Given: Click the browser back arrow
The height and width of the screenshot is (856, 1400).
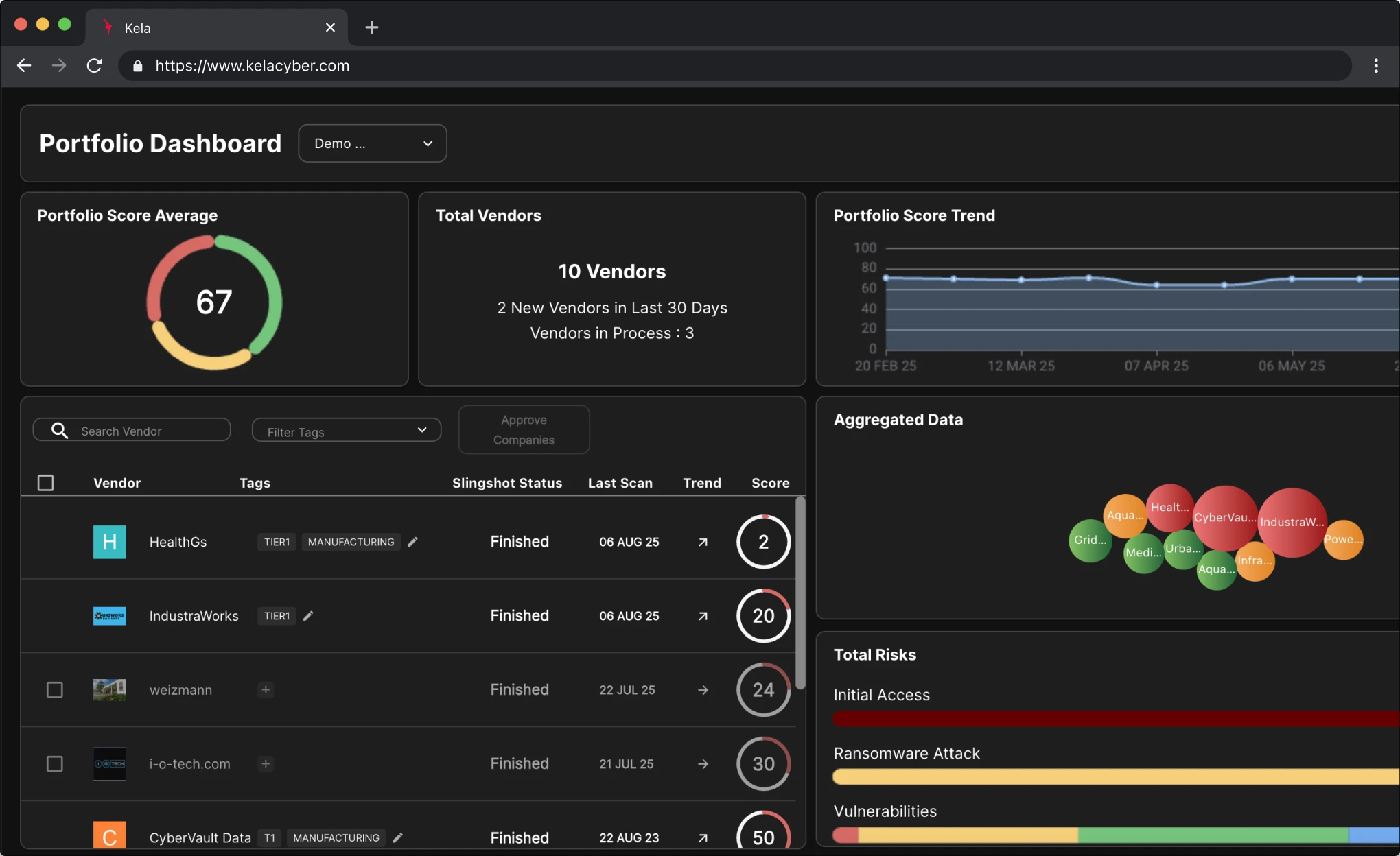Looking at the screenshot, I should point(24,65).
